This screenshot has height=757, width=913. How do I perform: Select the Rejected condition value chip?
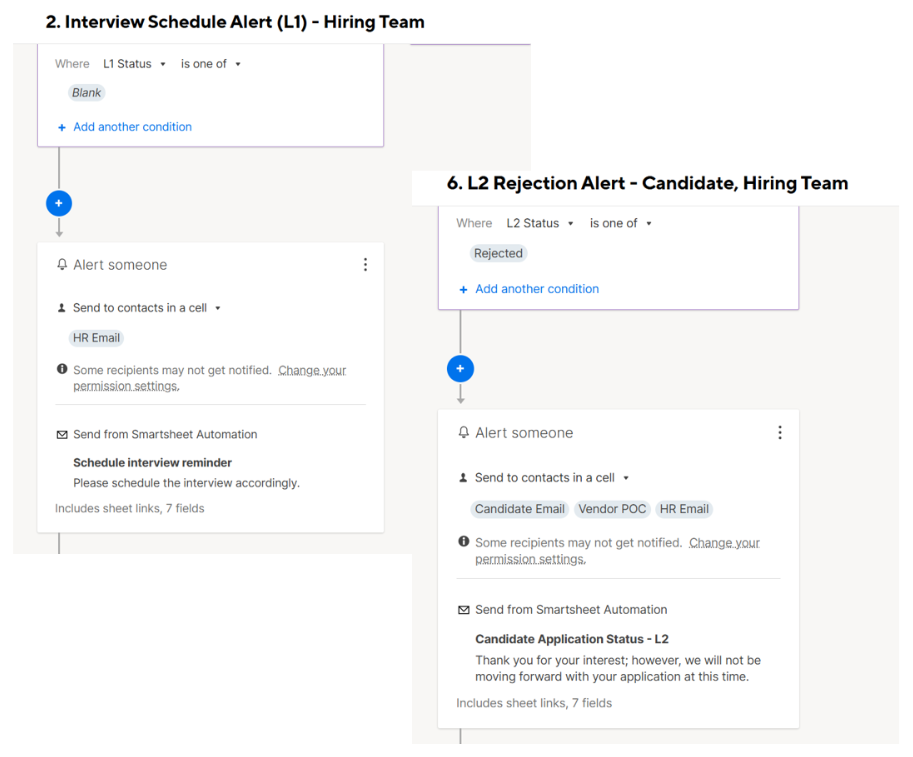(x=498, y=254)
